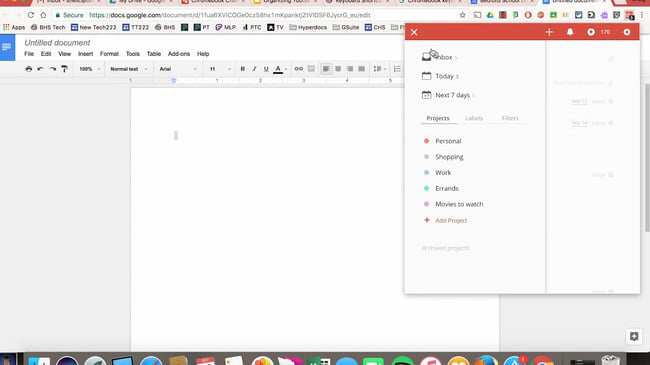Click the Untitled document title field
Screen dimensions: 650x365
point(57,43)
